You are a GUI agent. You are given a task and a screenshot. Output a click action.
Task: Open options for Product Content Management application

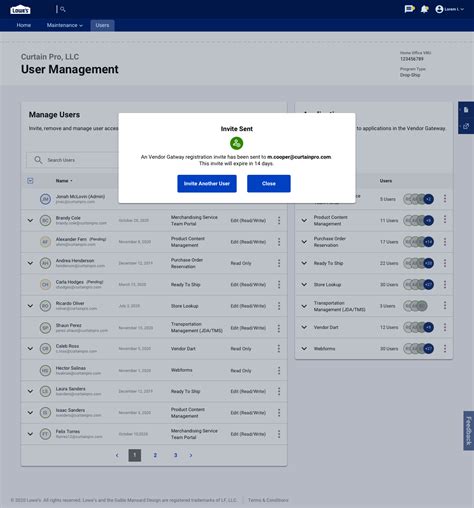tap(445, 219)
